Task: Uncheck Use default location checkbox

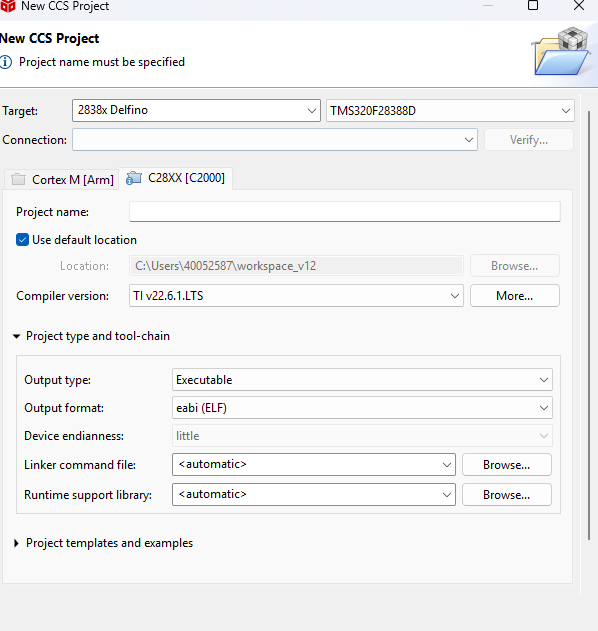Action: 23,240
